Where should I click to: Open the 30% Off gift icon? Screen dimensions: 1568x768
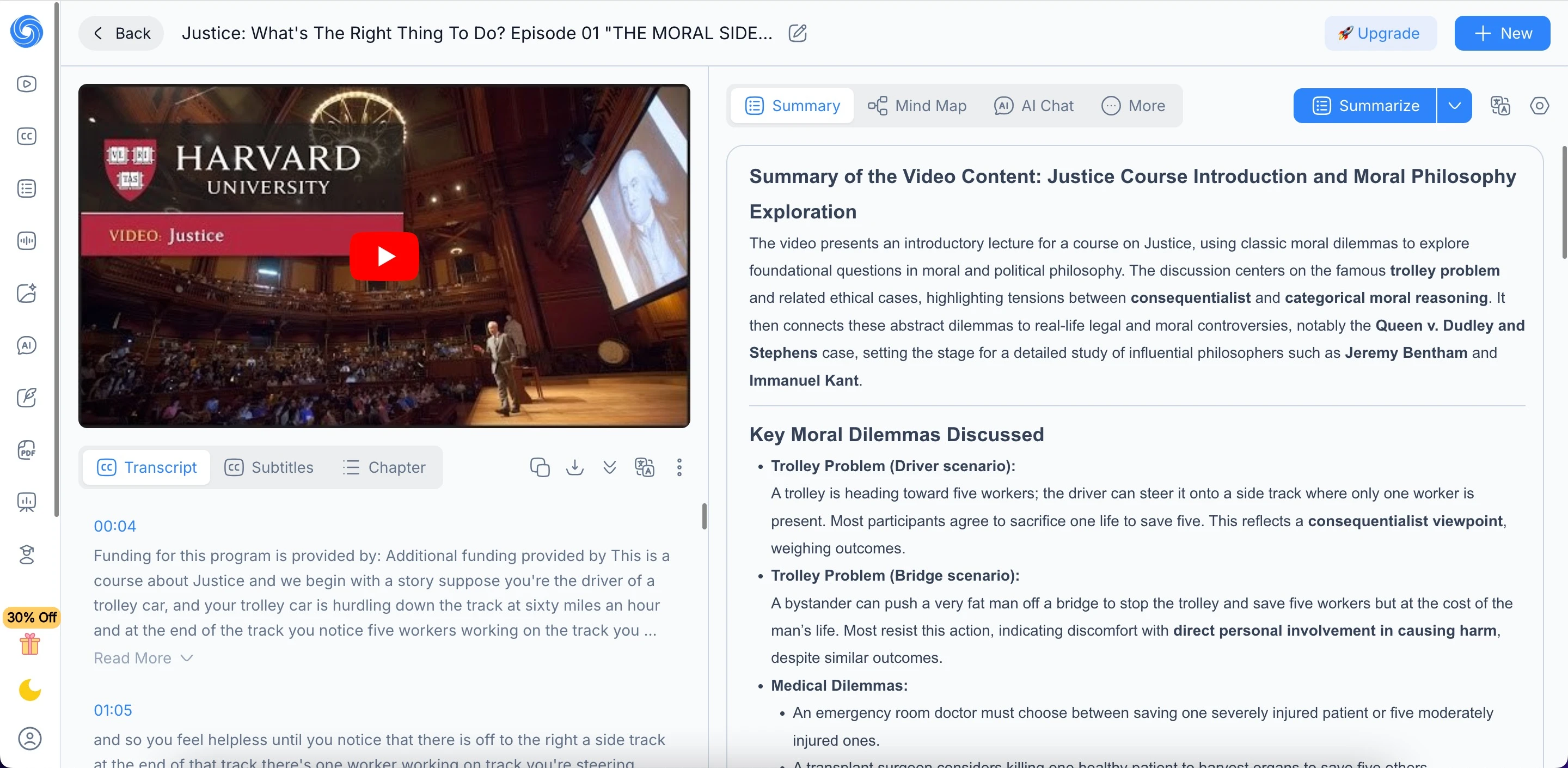(x=30, y=643)
